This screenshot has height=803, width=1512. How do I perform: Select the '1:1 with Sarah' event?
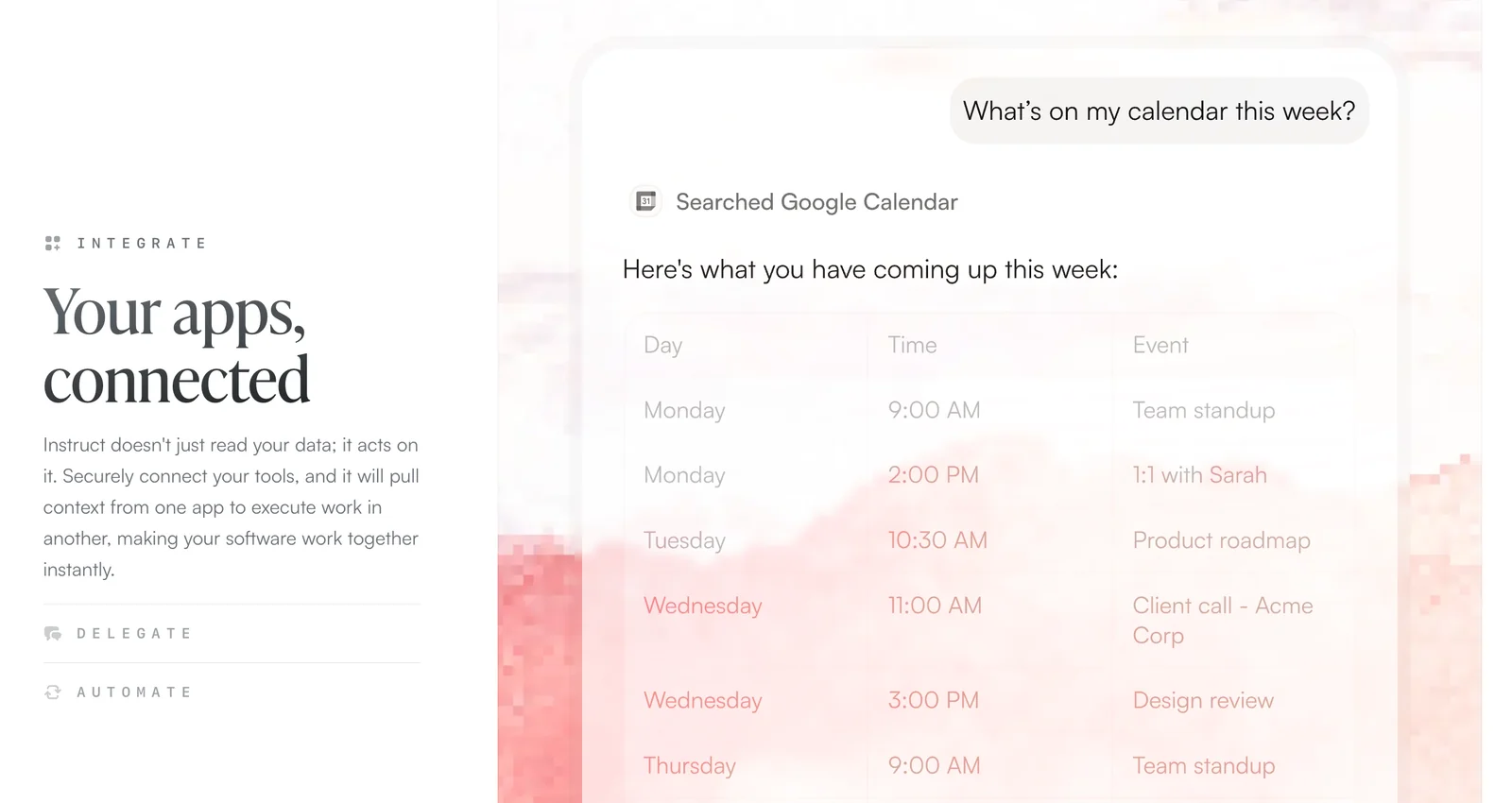coord(1198,475)
